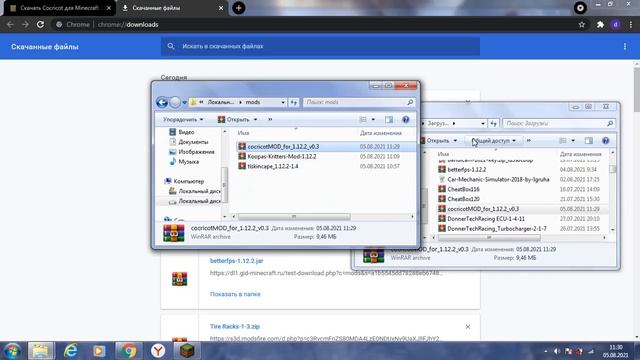Open the Chrome extensions puzzle icon
The width and height of the screenshot is (640, 360).
click(600, 24)
